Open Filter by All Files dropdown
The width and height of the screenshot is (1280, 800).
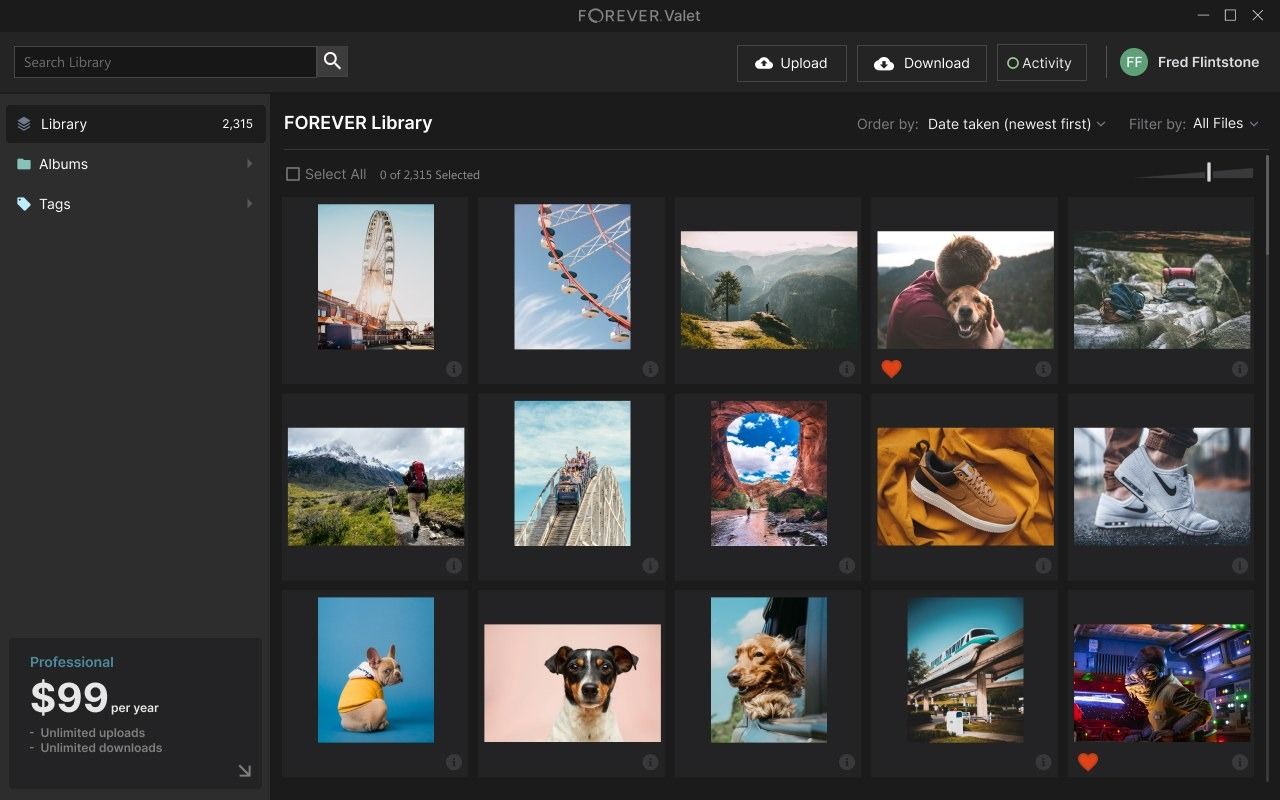[x=1225, y=124]
